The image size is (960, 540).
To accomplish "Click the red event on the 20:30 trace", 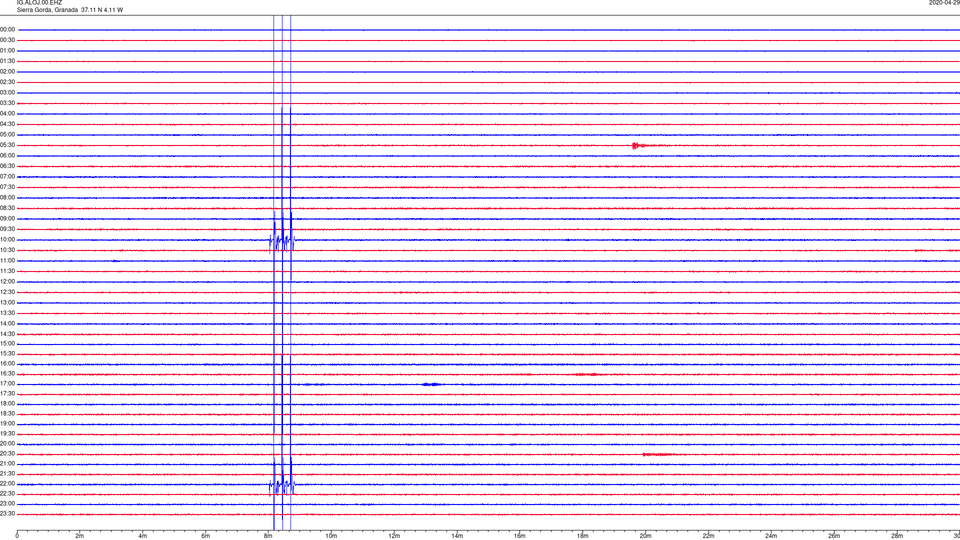I will (658, 454).
